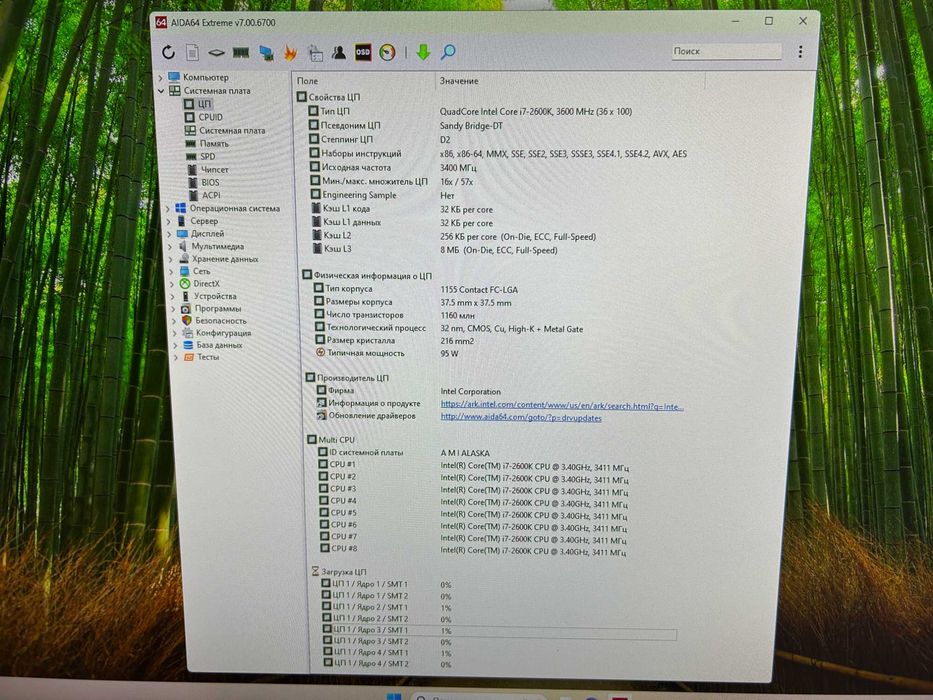Expand the Дисплей node arrow
Screen dimensions: 933x700
click(x=169, y=234)
